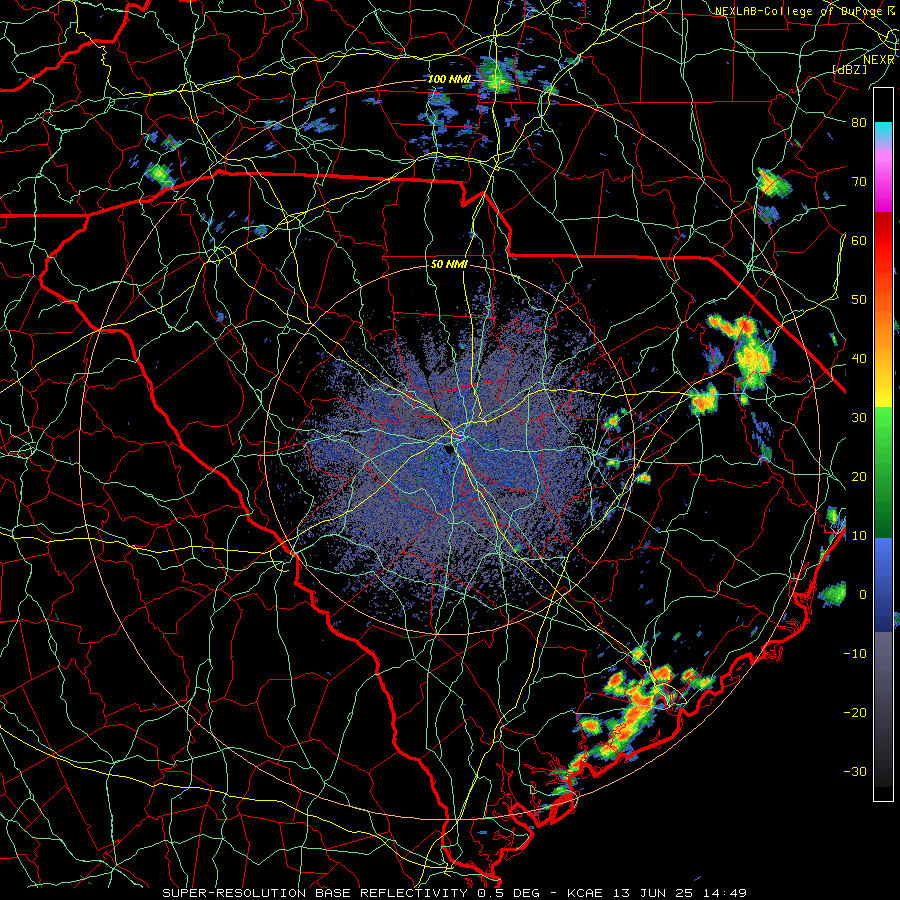This screenshot has height=900, width=900.
Task: Click the 10 value on dBZ scale
Action: coord(859,536)
